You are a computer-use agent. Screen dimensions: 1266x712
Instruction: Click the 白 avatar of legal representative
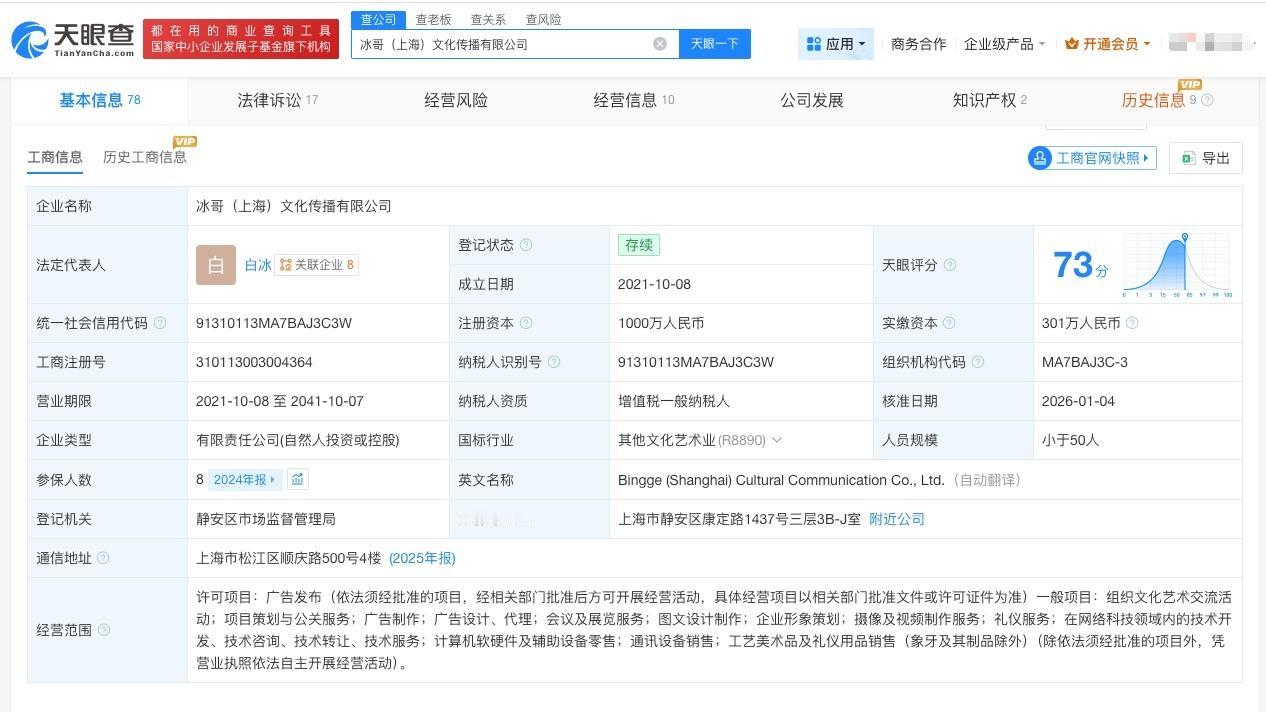[x=216, y=265]
